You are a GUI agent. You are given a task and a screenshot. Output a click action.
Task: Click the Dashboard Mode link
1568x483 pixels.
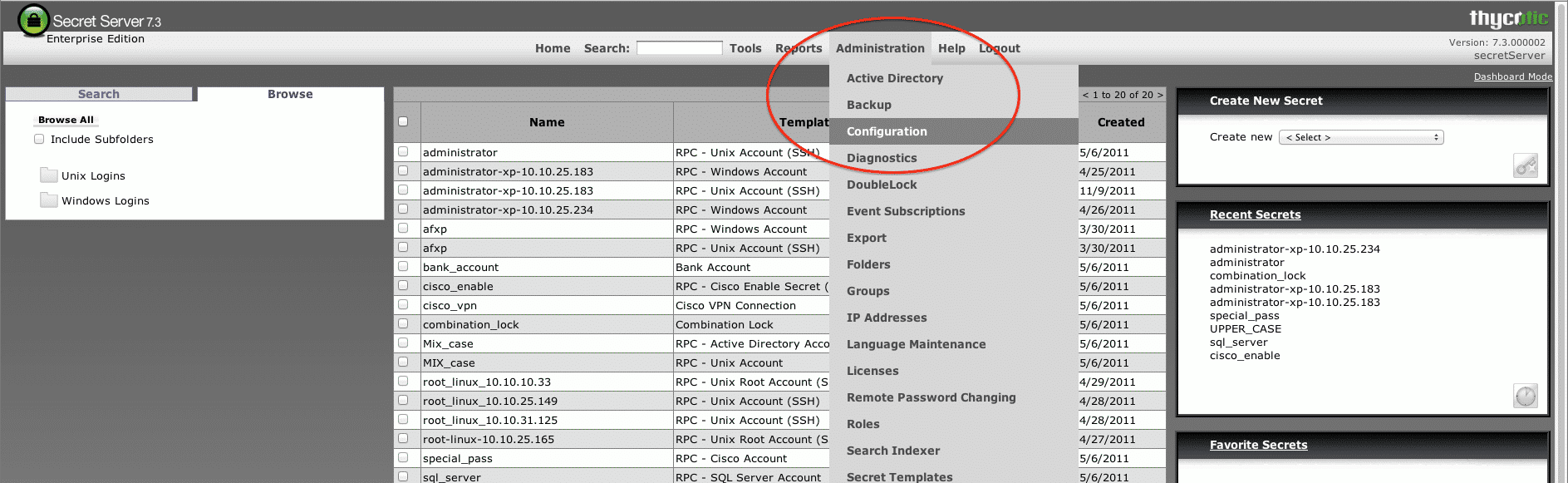click(1512, 76)
